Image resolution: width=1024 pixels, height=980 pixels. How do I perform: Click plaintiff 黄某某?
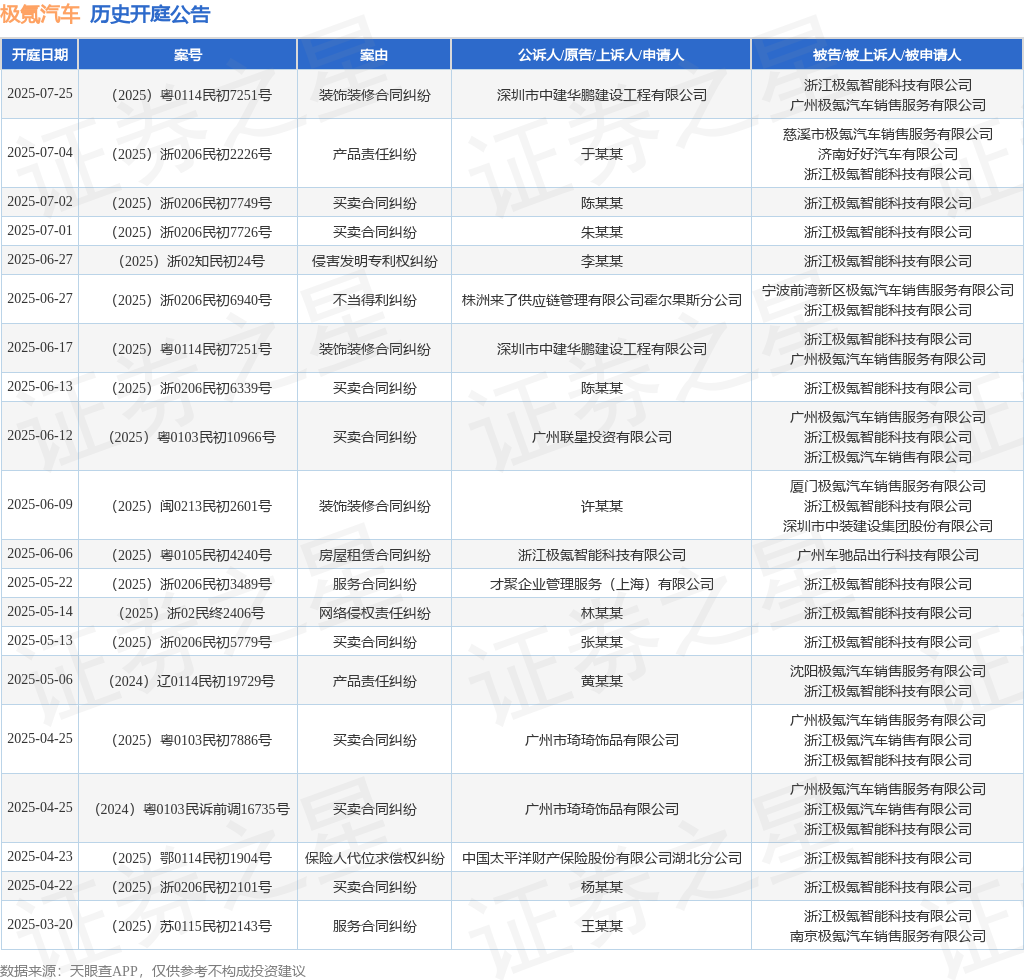[x=601, y=681]
